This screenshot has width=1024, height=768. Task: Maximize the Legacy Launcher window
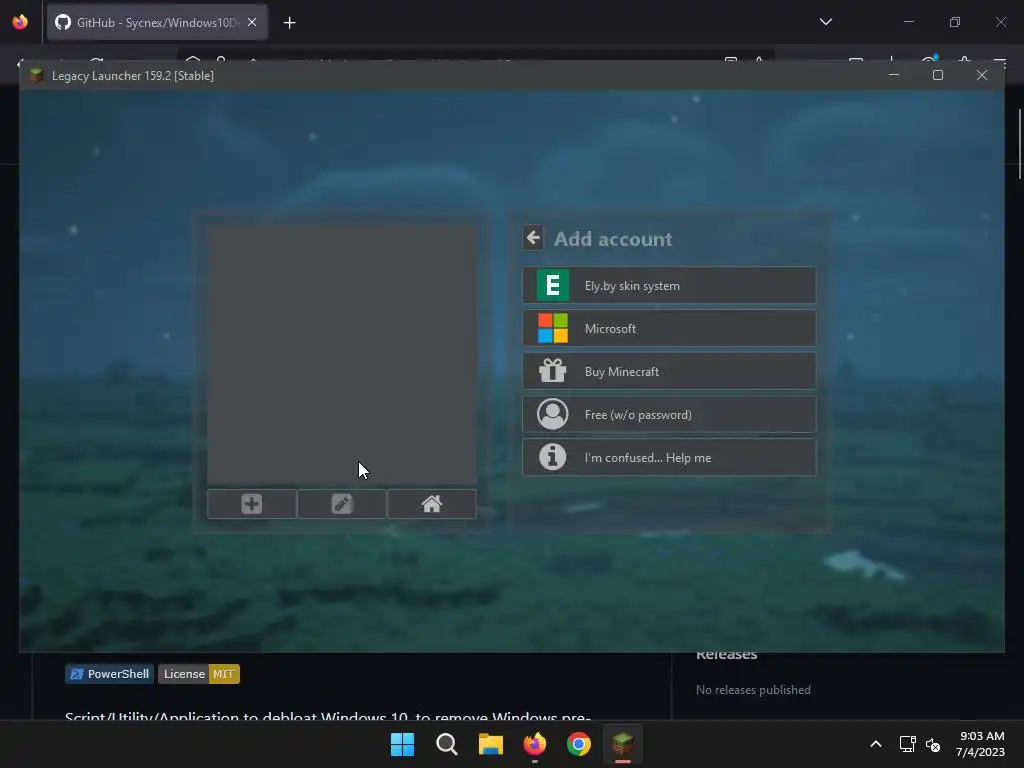click(938, 75)
